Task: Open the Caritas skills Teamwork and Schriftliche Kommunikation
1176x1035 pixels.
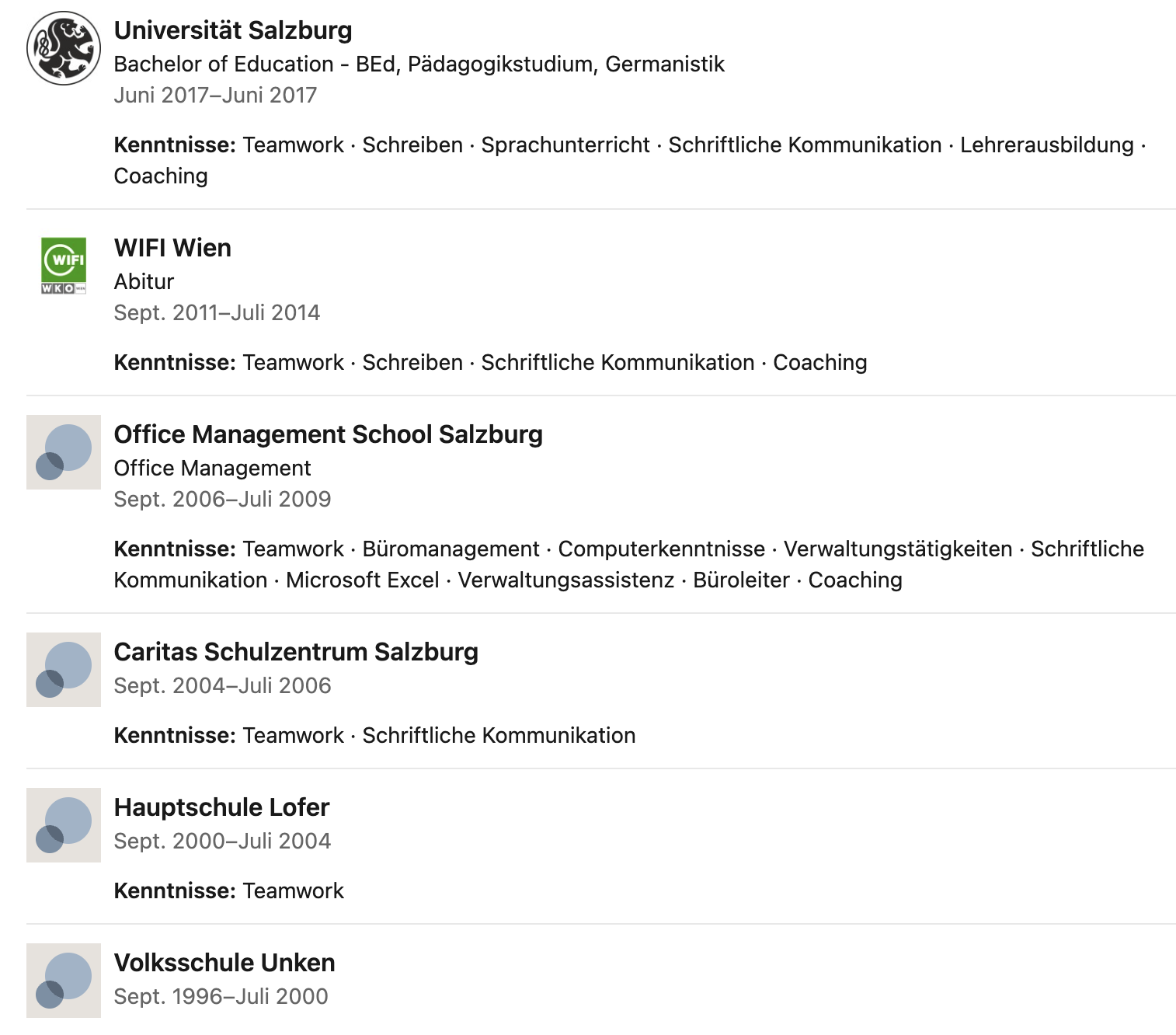Action: pyautogui.click(x=374, y=736)
